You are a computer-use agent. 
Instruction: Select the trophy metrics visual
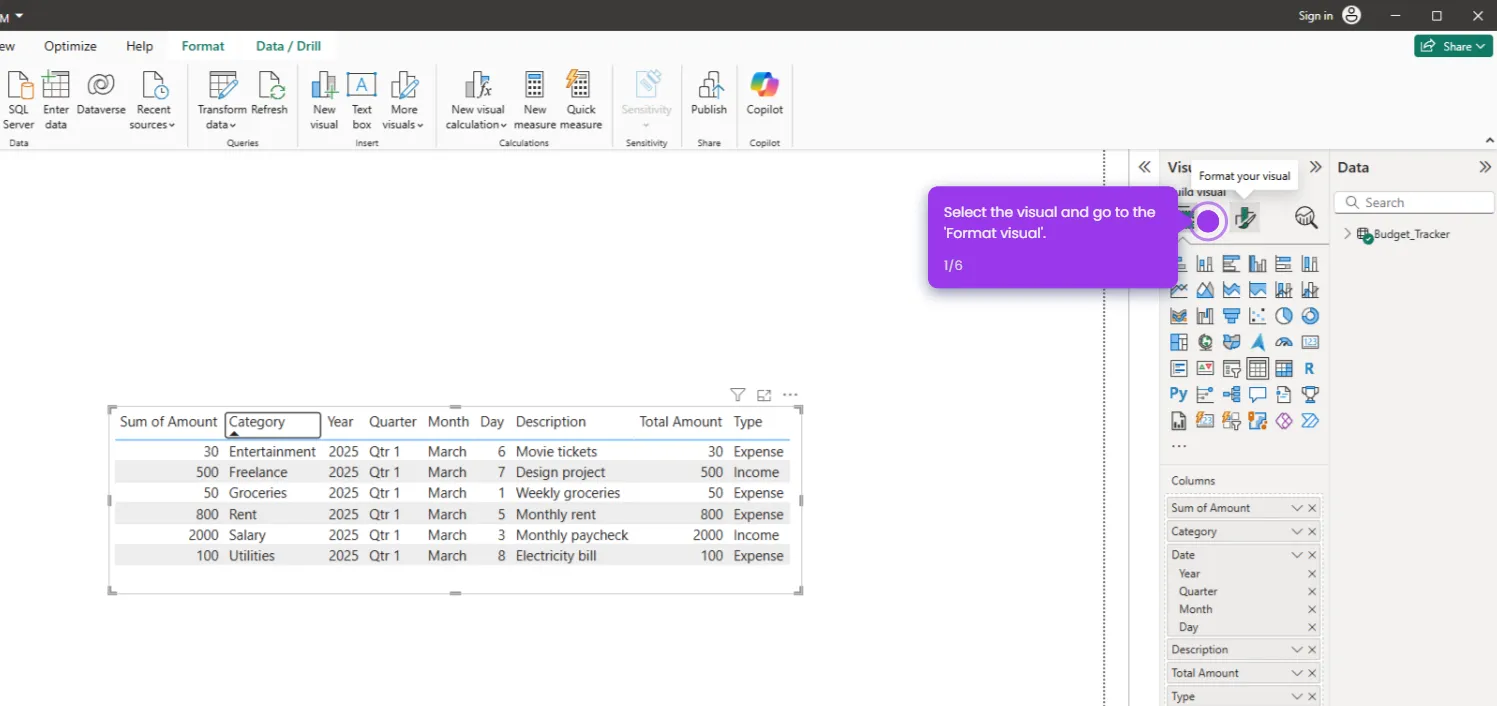pos(1309,394)
